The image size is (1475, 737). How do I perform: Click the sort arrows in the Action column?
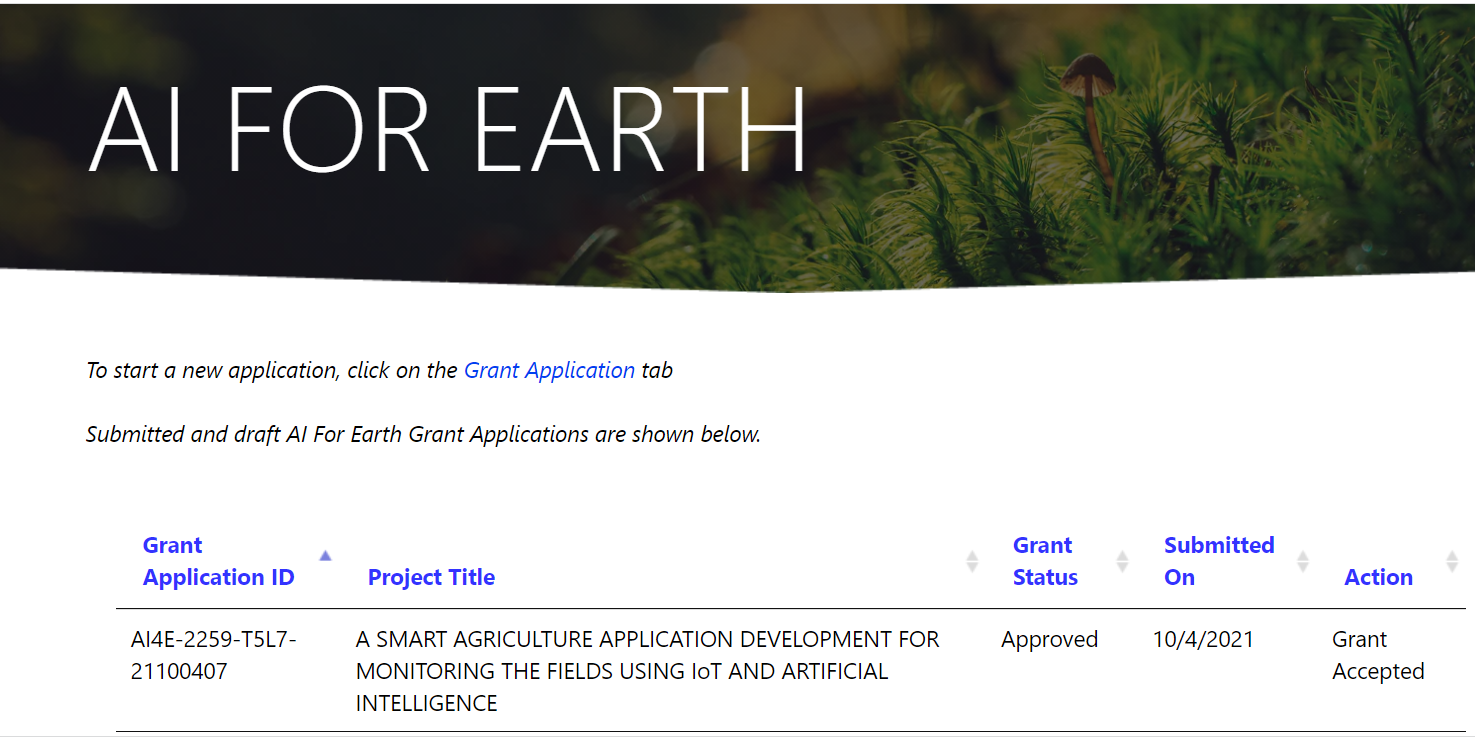[1452, 561]
